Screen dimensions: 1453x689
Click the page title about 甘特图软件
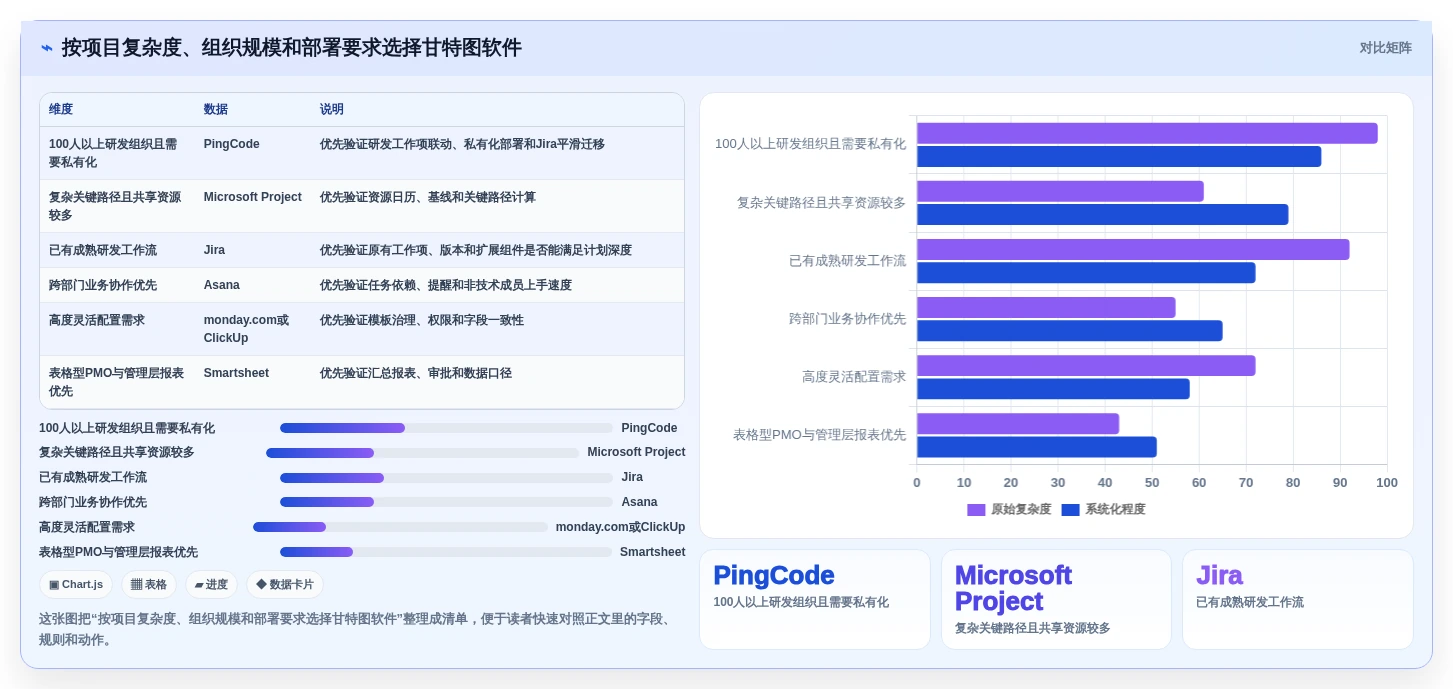pyautogui.click(x=291, y=48)
